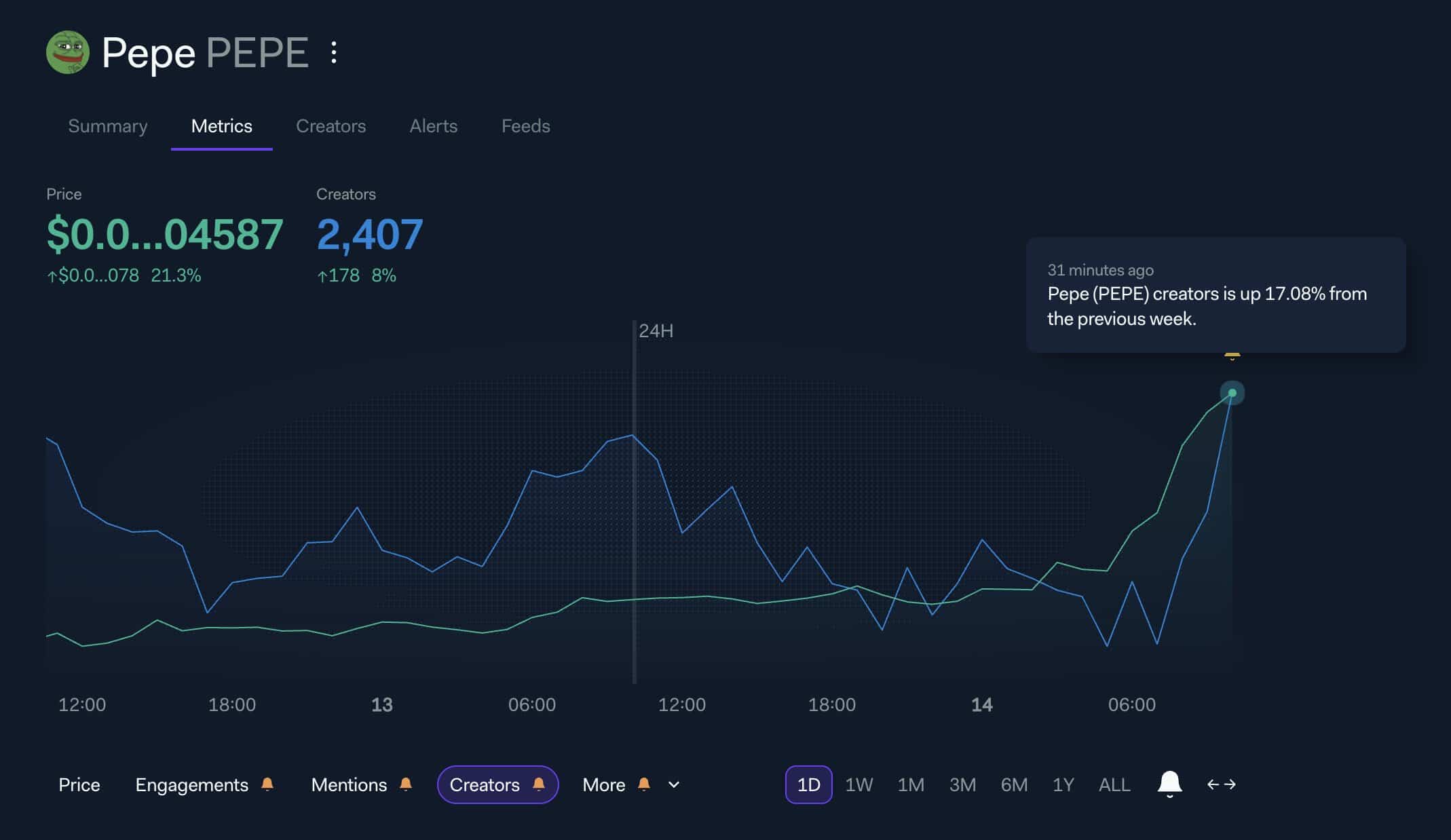Image resolution: width=1451 pixels, height=840 pixels.
Task: Toggle the Price metric on chart
Action: (x=79, y=785)
